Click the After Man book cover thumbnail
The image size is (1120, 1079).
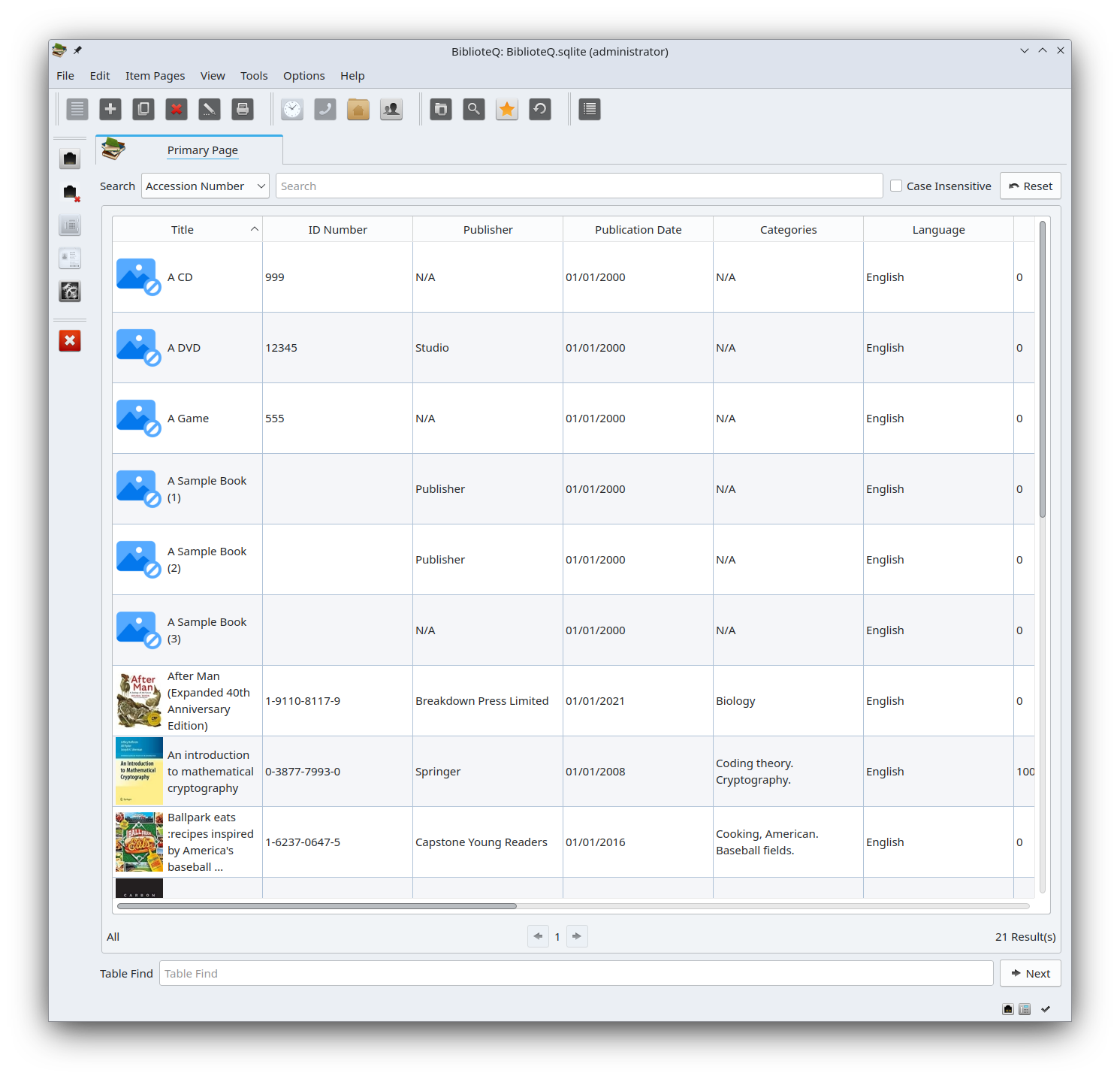pyautogui.click(x=139, y=701)
